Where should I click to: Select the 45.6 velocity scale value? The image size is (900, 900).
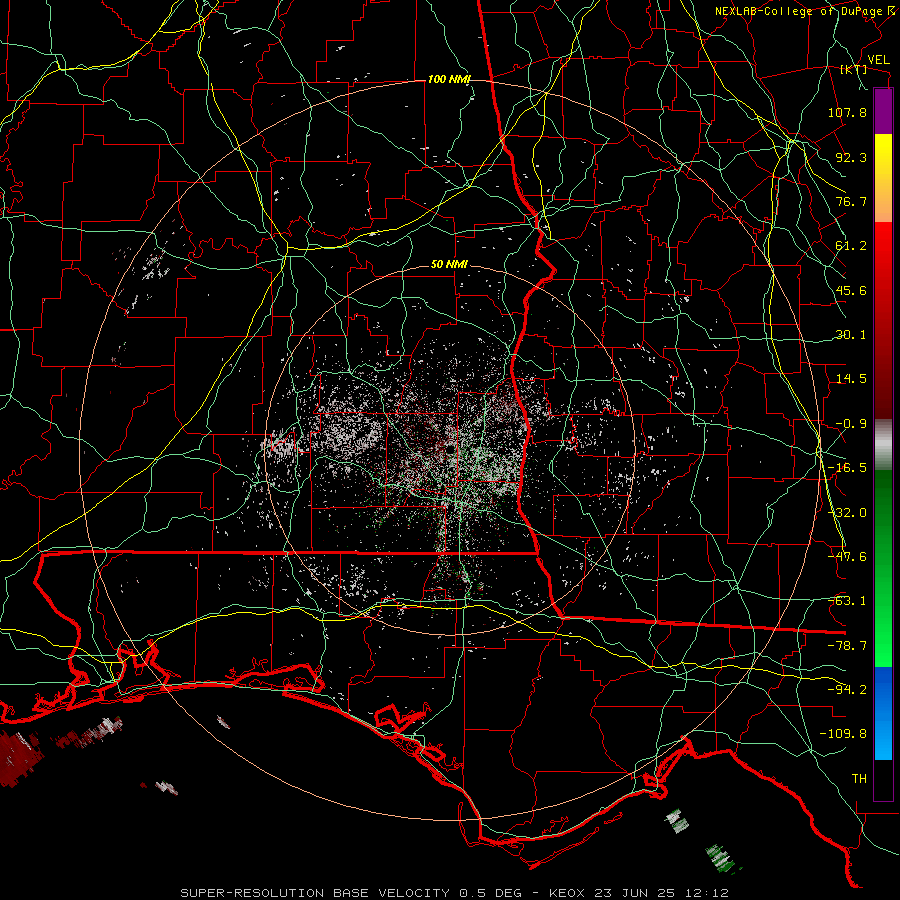tap(851, 290)
